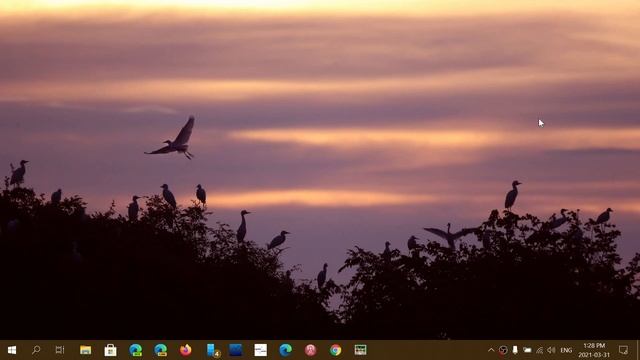Open Edge with the yellow badge
The height and width of the screenshot is (360, 640).
click(160, 350)
